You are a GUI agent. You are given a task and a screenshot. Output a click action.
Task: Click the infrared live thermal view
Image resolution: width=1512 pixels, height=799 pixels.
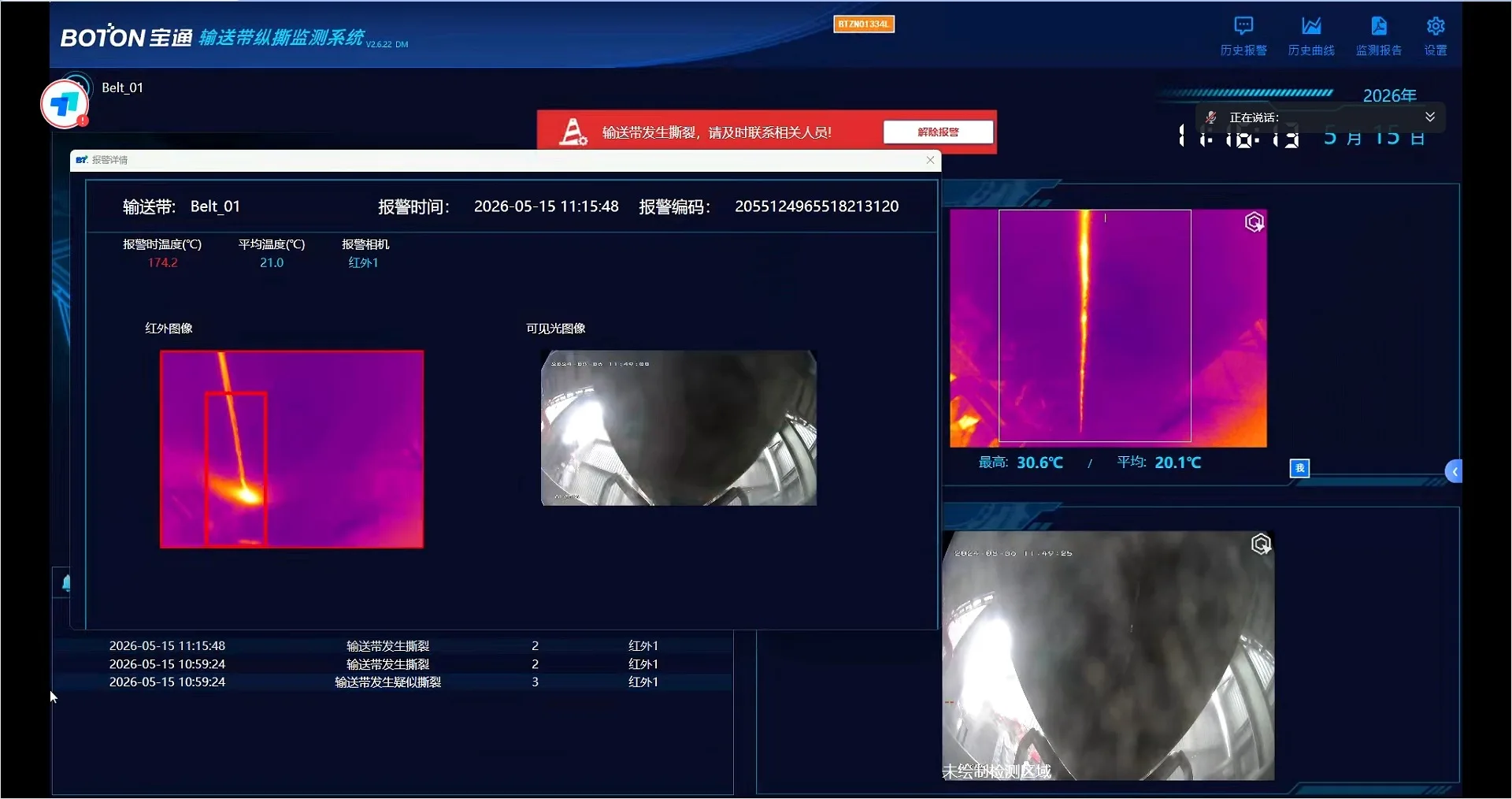[1108, 328]
